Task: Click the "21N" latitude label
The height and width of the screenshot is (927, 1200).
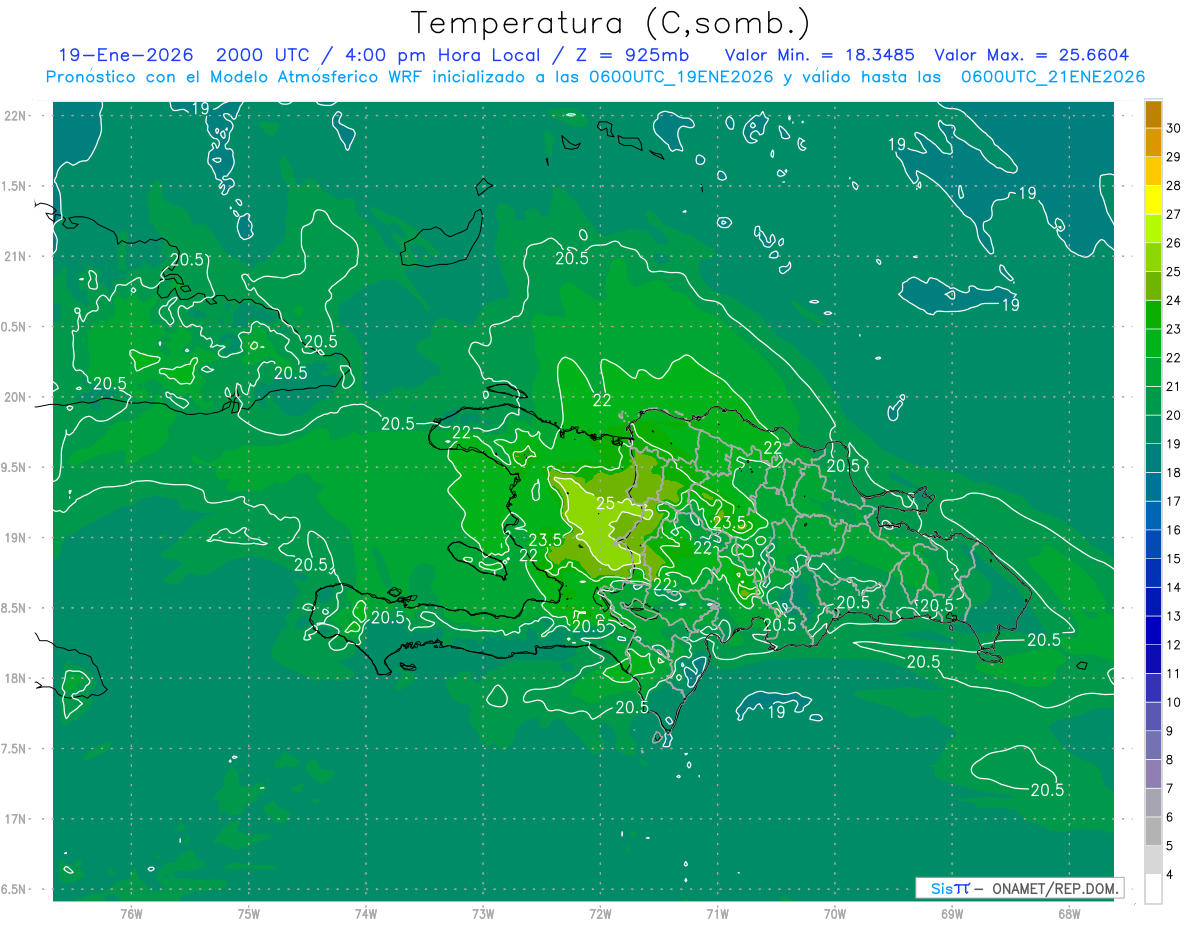Action: 15,256
